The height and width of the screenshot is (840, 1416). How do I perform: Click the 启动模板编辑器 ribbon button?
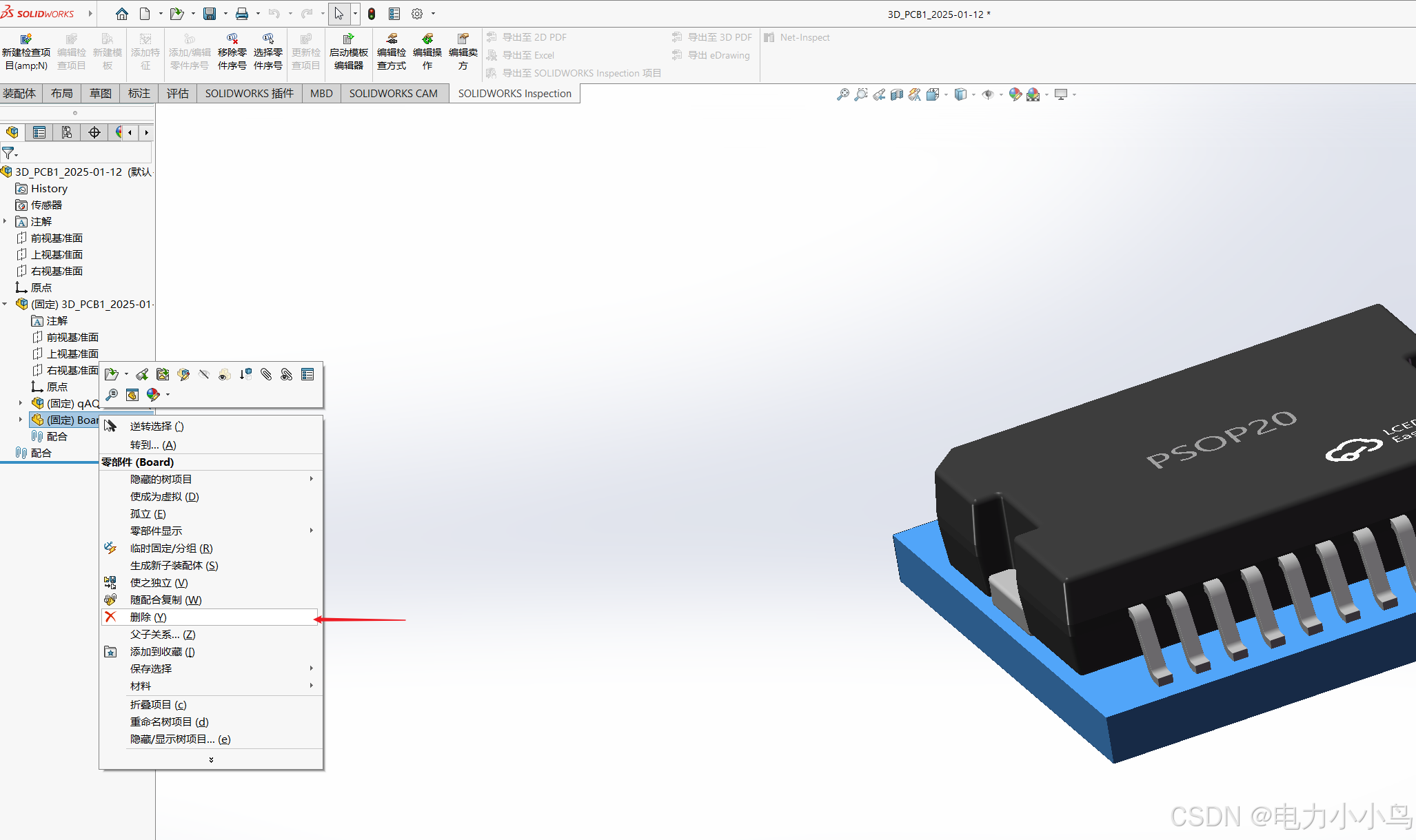pos(349,52)
